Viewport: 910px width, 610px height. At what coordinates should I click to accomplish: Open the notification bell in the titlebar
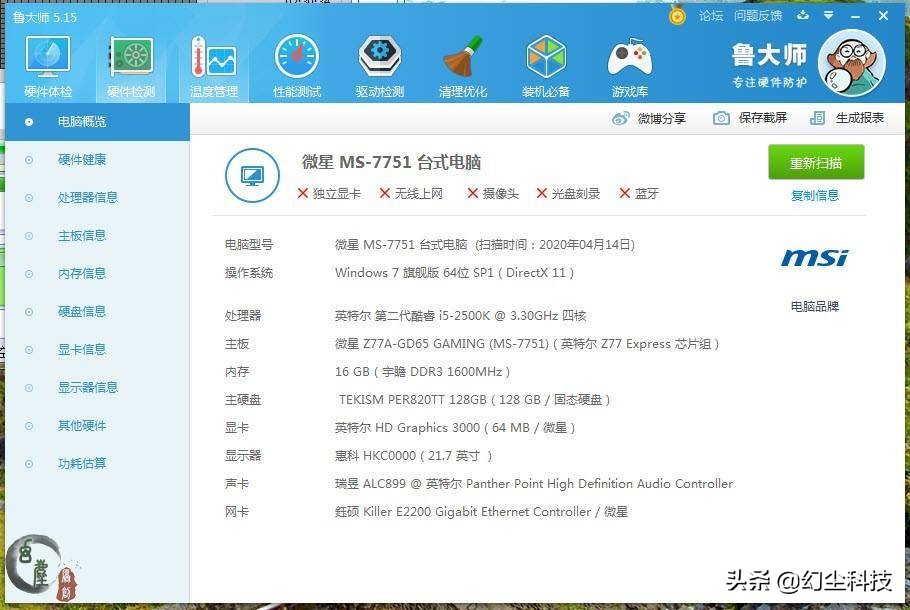(678, 16)
